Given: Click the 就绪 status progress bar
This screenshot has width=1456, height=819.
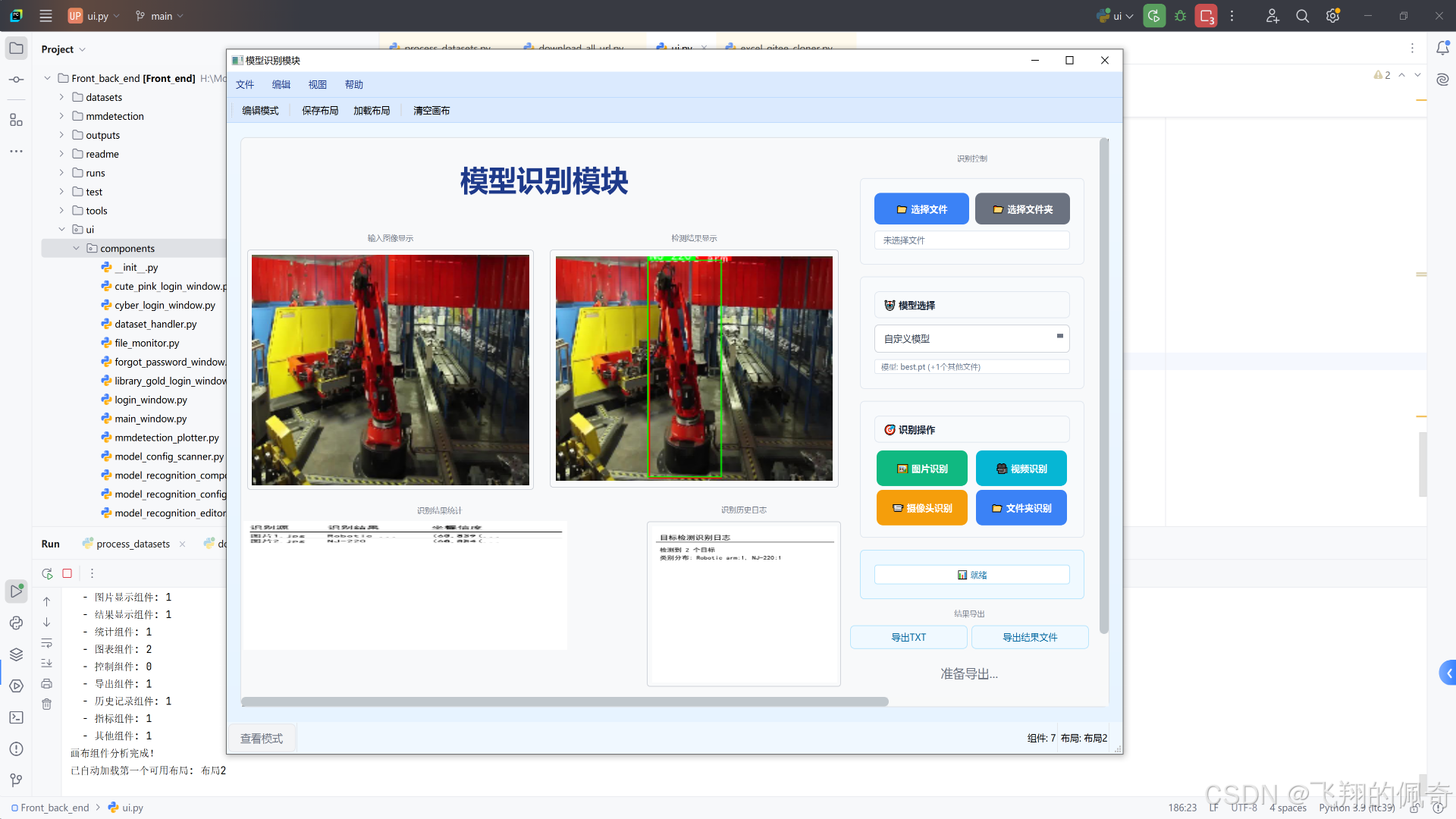Looking at the screenshot, I should pyautogui.click(x=971, y=575).
